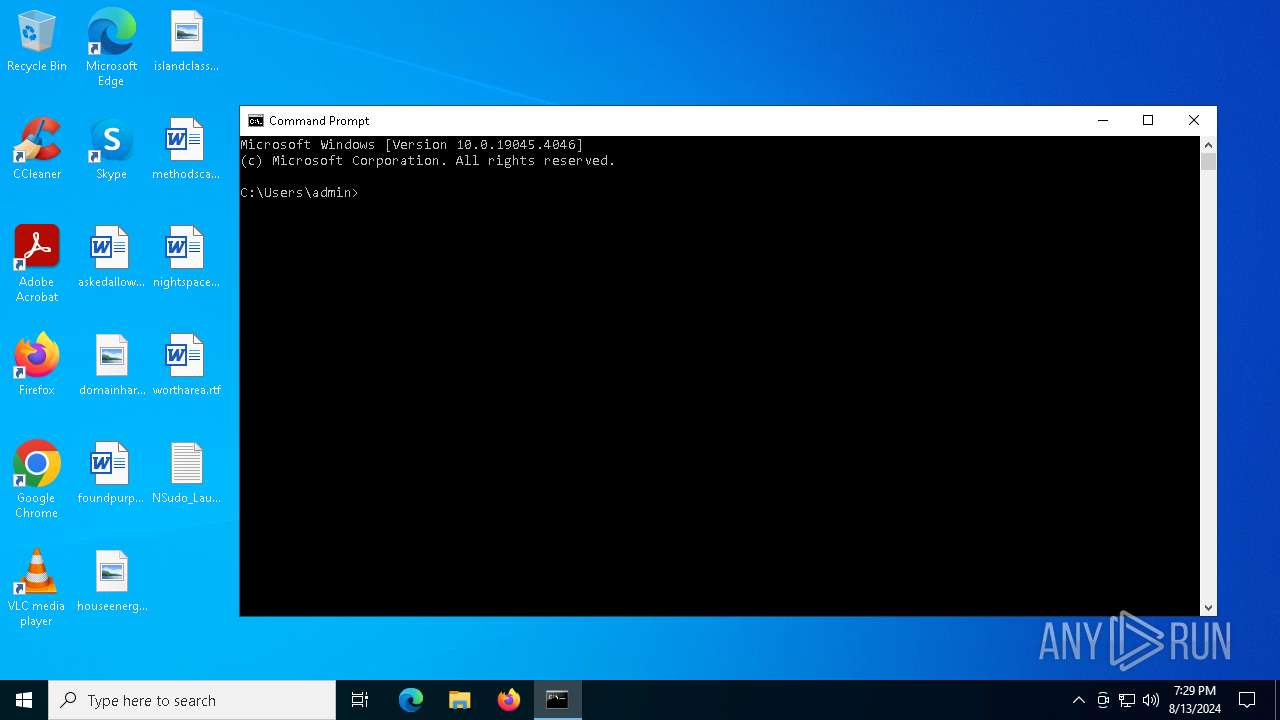Click the taskbar search box

[x=192, y=700]
